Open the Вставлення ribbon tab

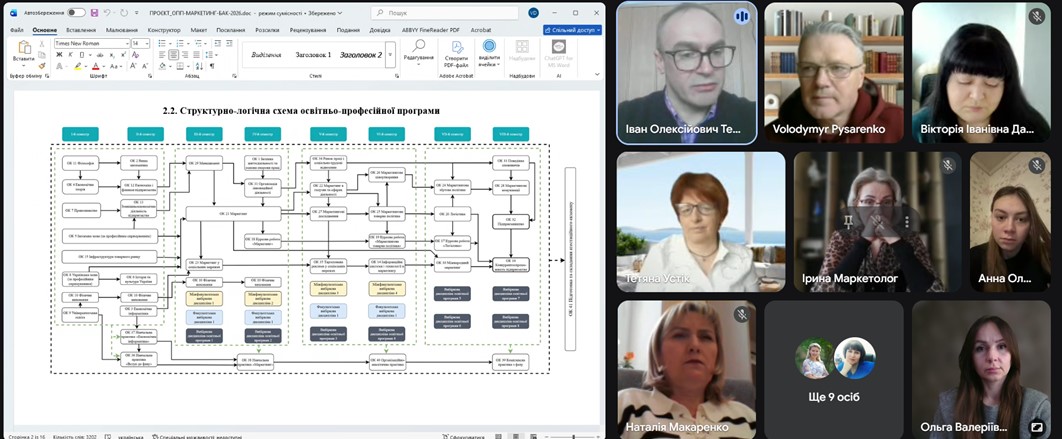(x=79, y=30)
